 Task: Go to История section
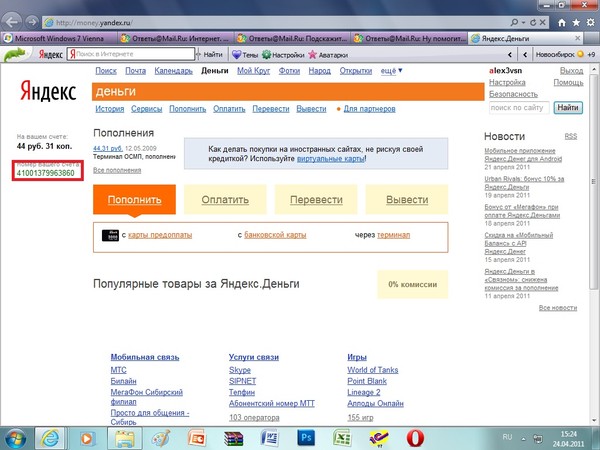pyautogui.click(x=110, y=109)
